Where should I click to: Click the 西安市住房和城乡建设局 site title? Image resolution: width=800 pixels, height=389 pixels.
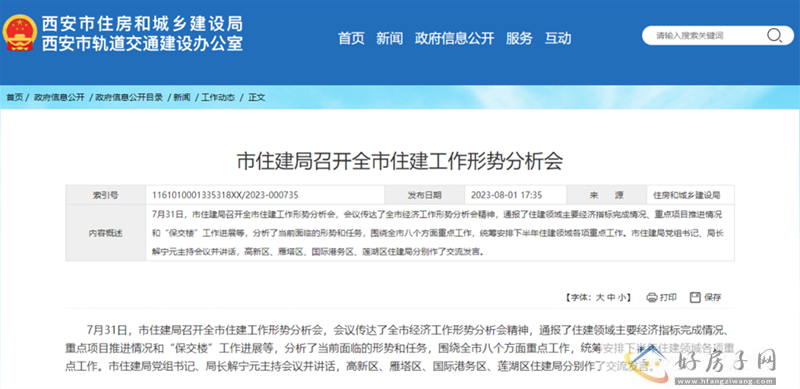point(142,23)
